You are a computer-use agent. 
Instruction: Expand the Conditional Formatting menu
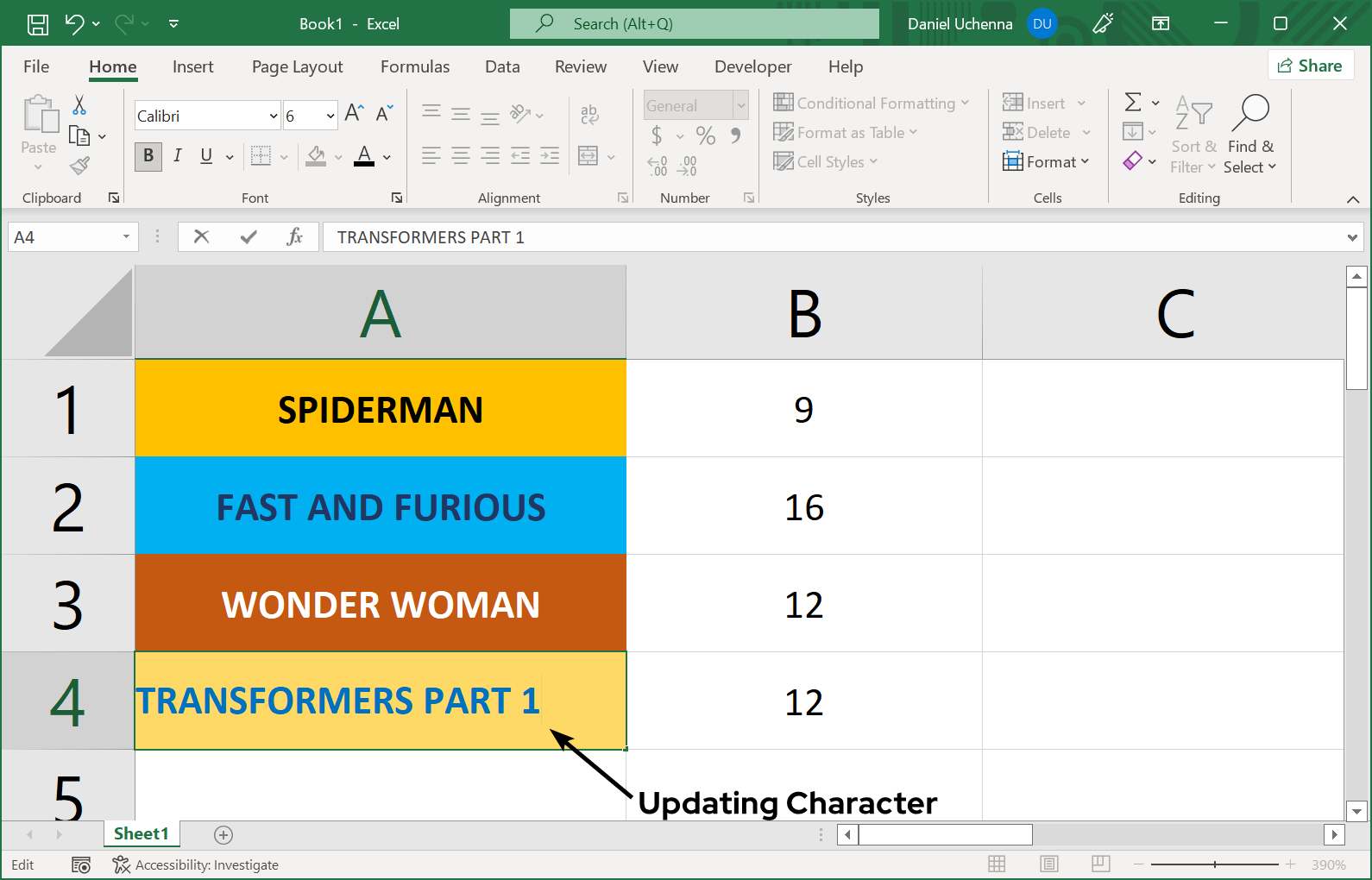tap(872, 103)
